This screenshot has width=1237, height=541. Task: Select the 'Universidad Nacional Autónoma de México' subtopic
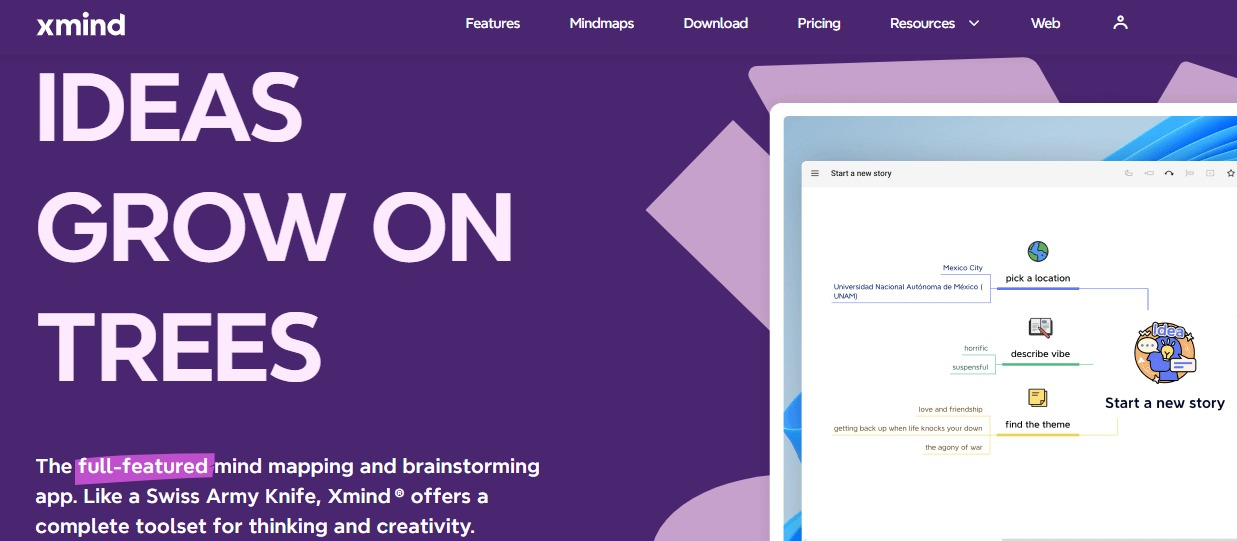pos(909,291)
